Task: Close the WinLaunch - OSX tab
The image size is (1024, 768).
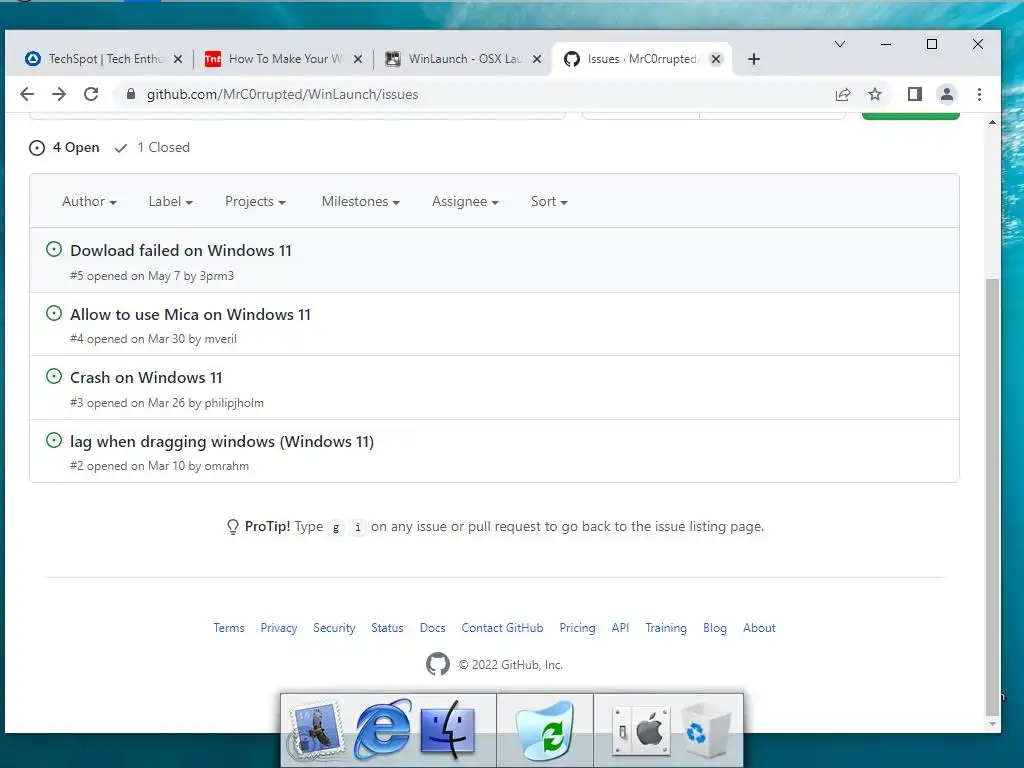Action: [x=537, y=59]
